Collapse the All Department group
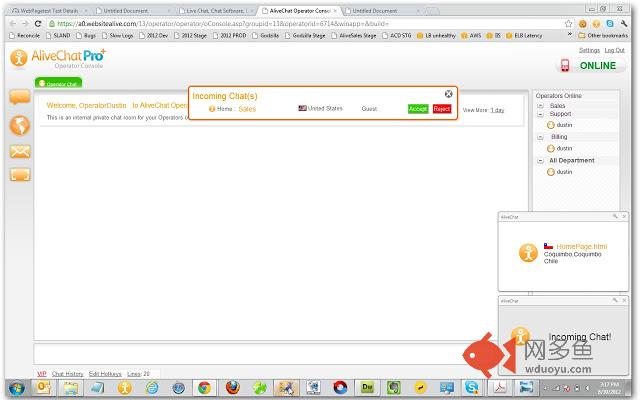640x400 pixels. pyautogui.click(x=540, y=161)
